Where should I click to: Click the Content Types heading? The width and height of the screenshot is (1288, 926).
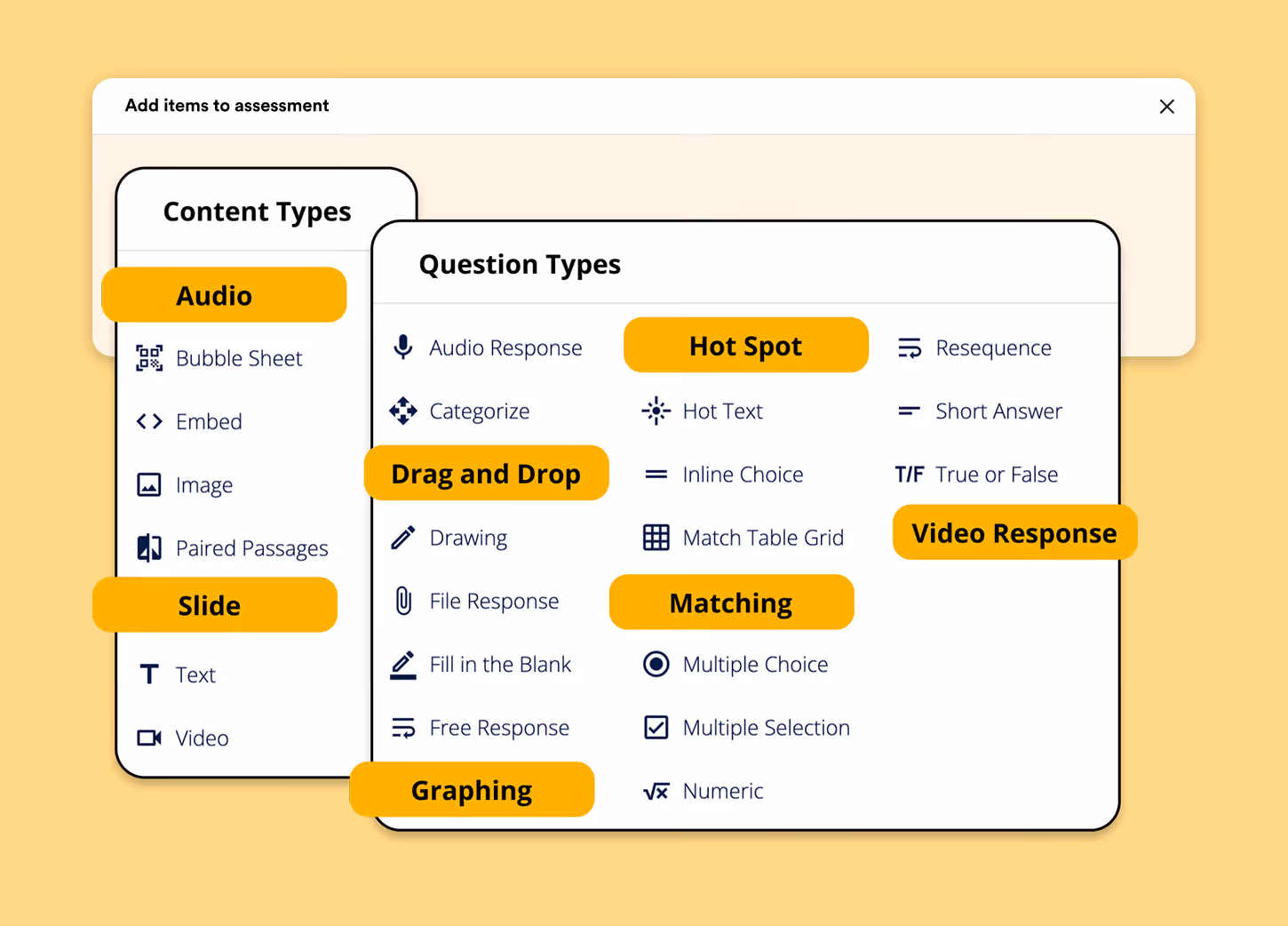[257, 212]
